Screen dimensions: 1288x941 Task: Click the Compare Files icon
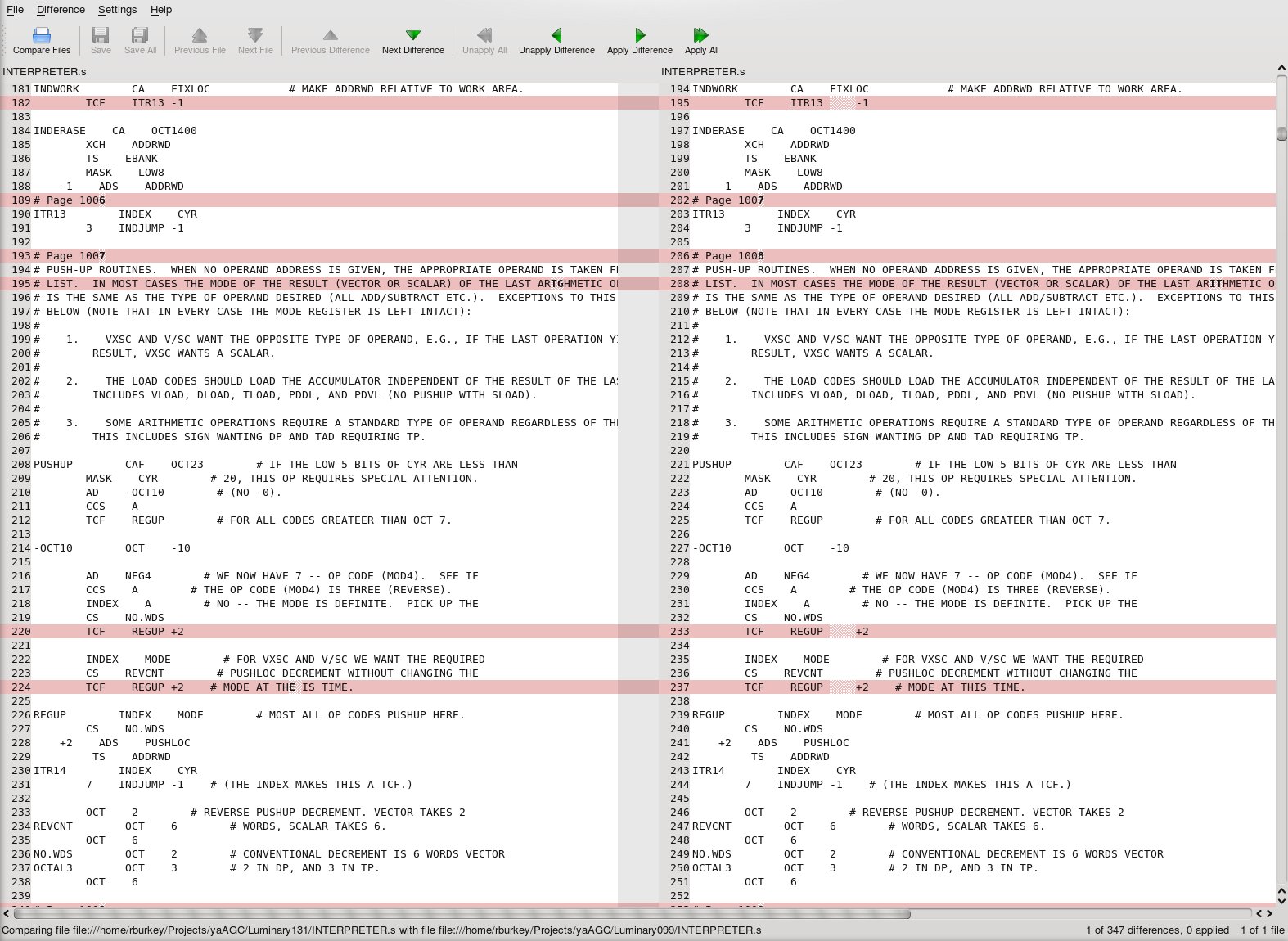pyautogui.click(x=42, y=35)
